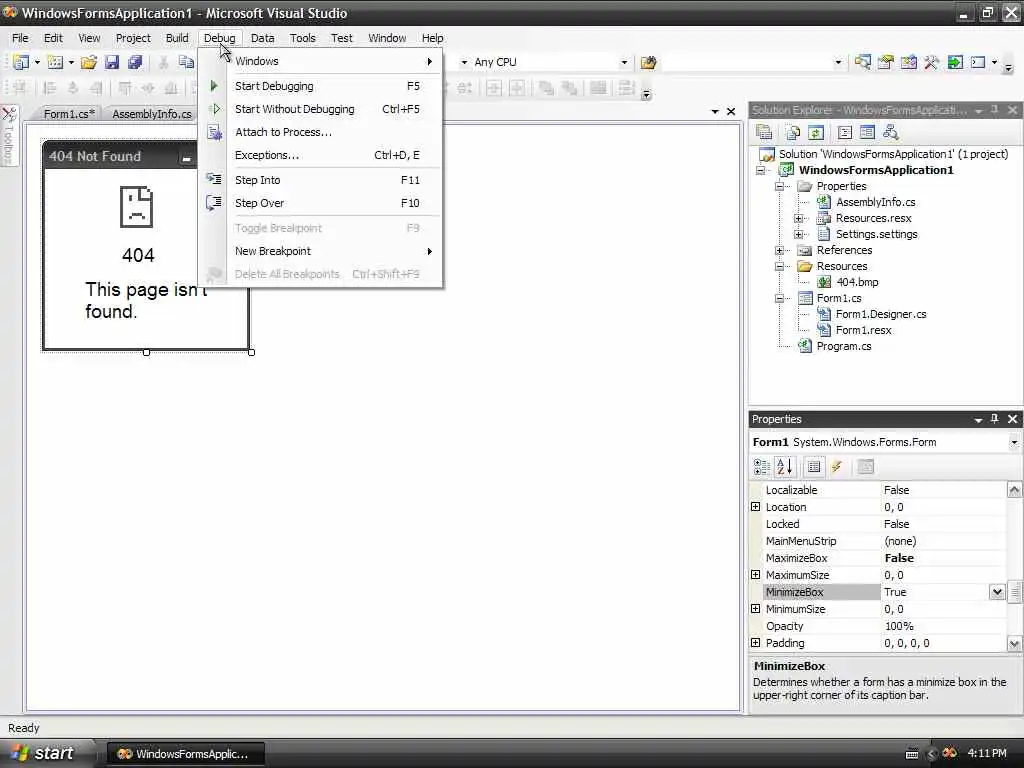Click Attach to Process in Debug menu
The width and height of the screenshot is (1024, 768).
320,132
